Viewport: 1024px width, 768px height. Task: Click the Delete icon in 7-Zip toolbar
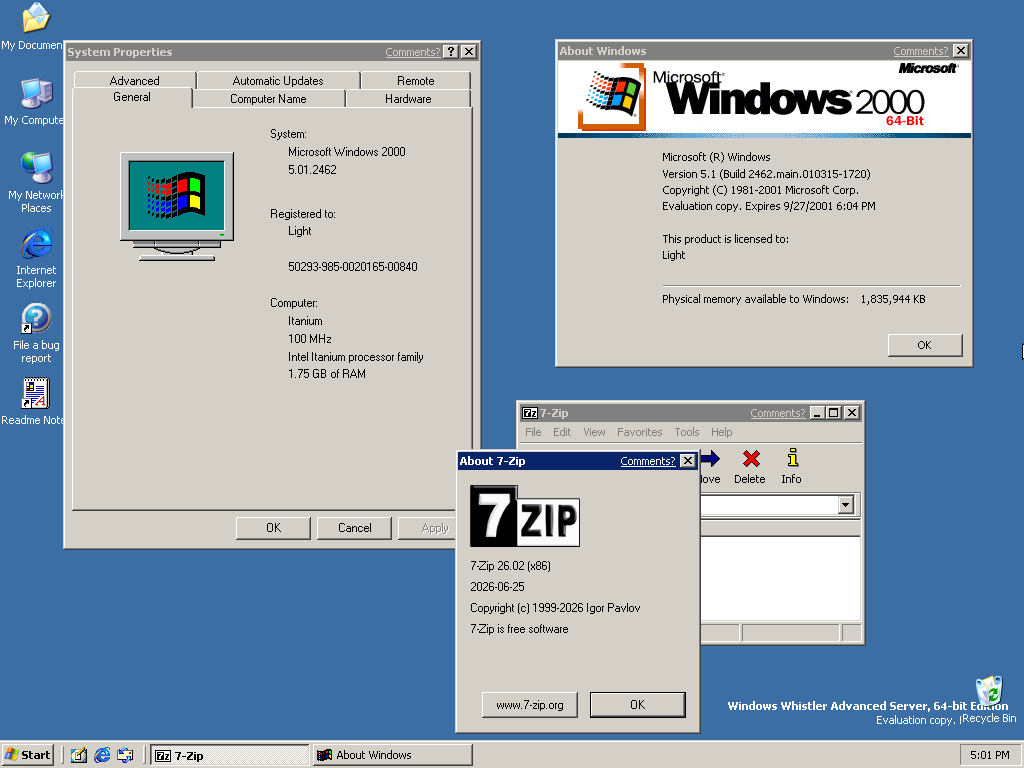click(750, 459)
